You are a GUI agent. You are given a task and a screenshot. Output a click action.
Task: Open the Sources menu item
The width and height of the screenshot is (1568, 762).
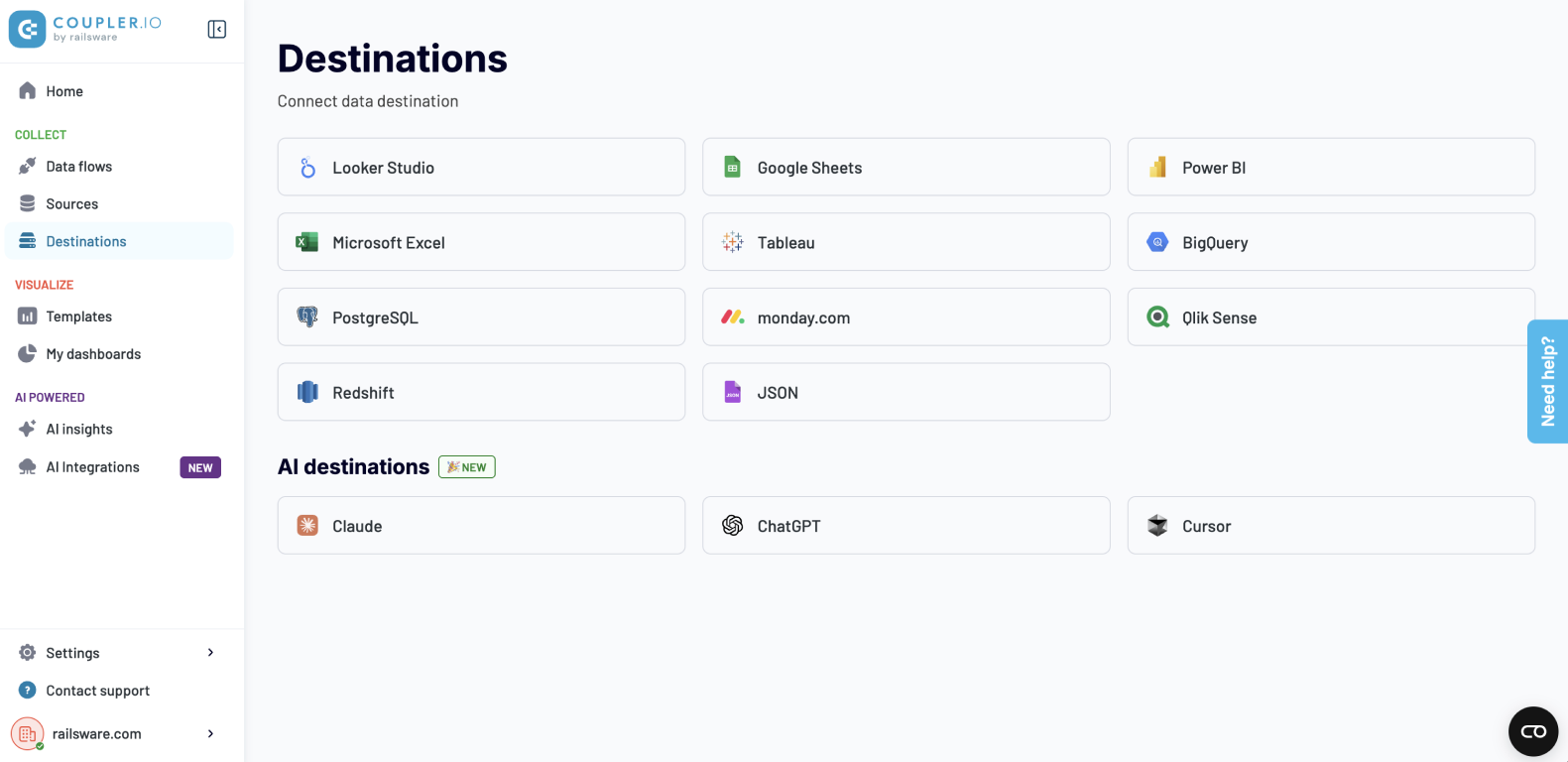(72, 204)
